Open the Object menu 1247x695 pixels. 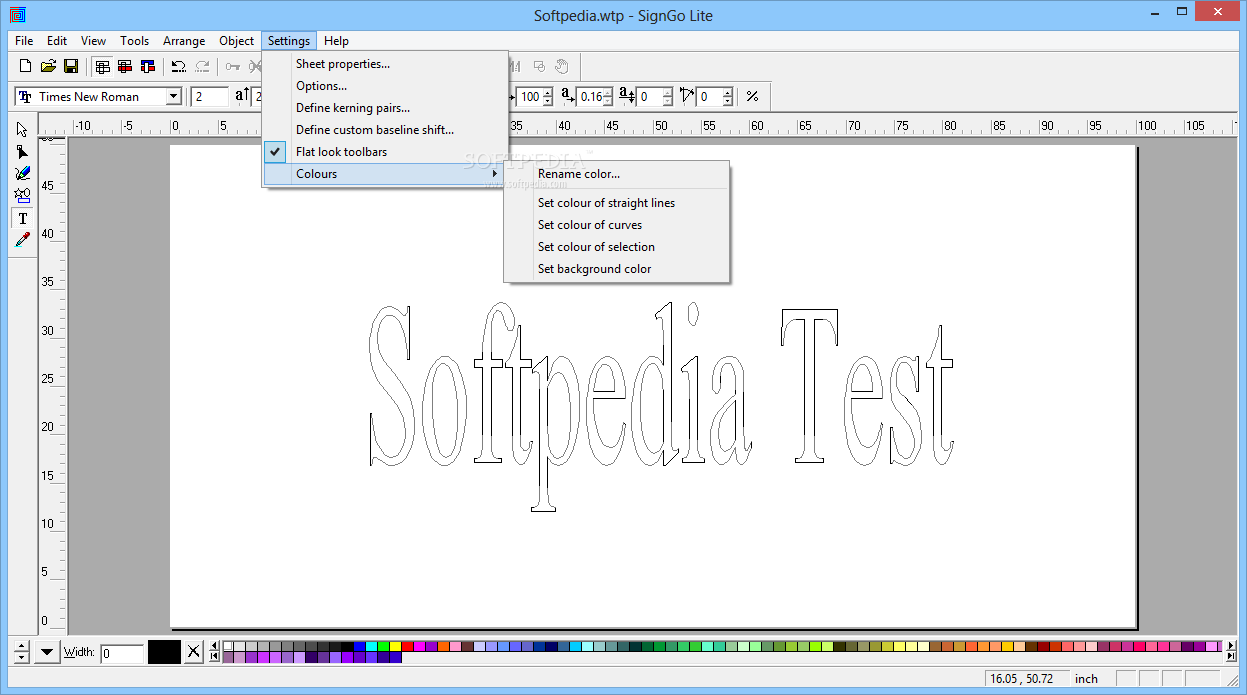[237, 41]
